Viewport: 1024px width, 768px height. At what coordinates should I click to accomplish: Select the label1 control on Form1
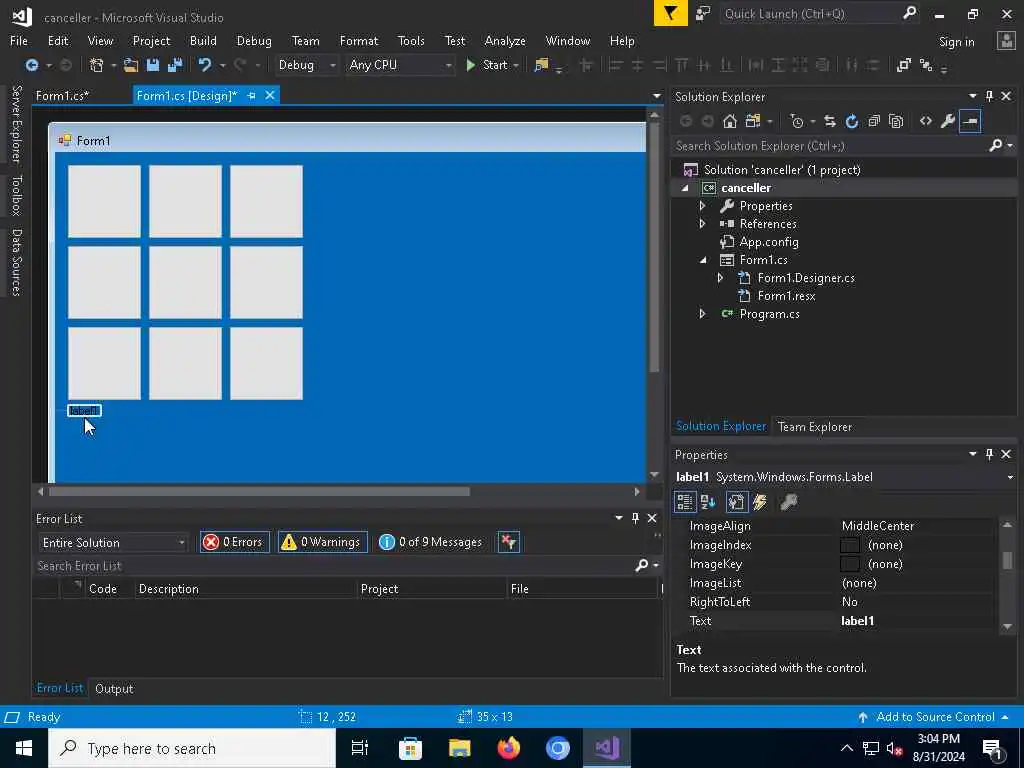[x=84, y=411]
